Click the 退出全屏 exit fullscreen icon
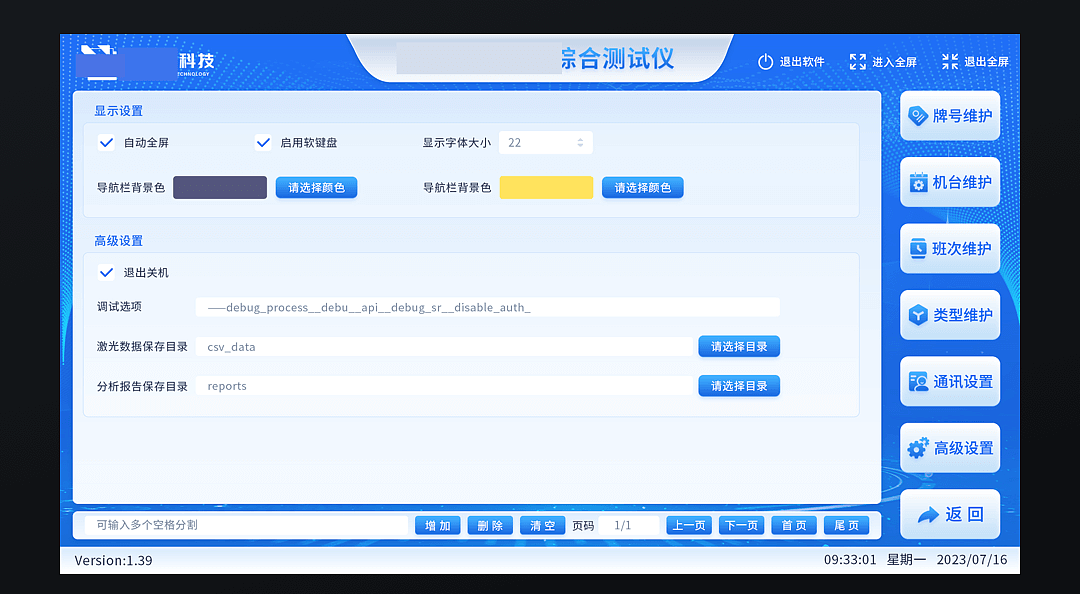The width and height of the screenshot is (1080, 594). 949,60
